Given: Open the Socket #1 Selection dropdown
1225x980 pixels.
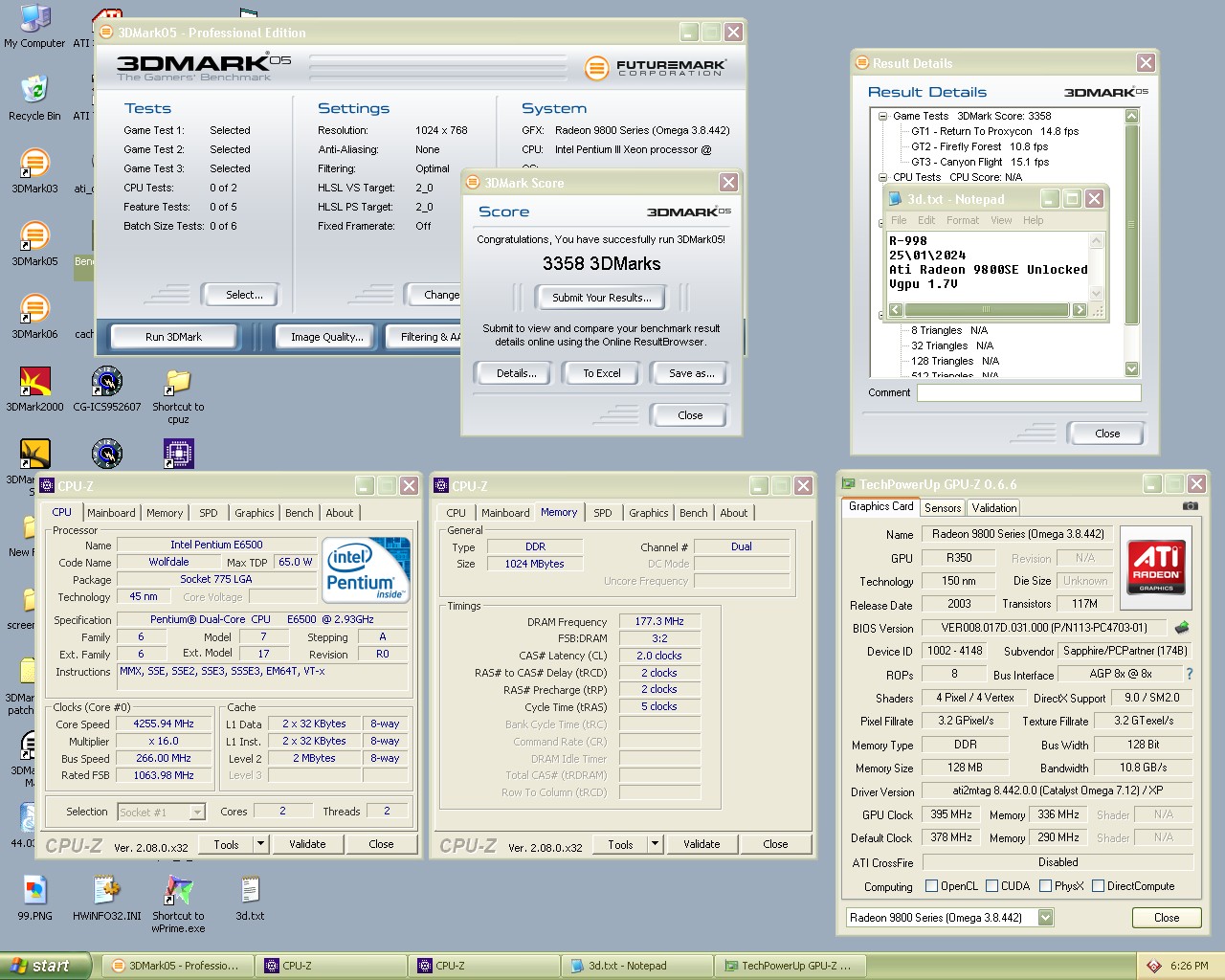Looking at the screenshot, I should [197, 813].
